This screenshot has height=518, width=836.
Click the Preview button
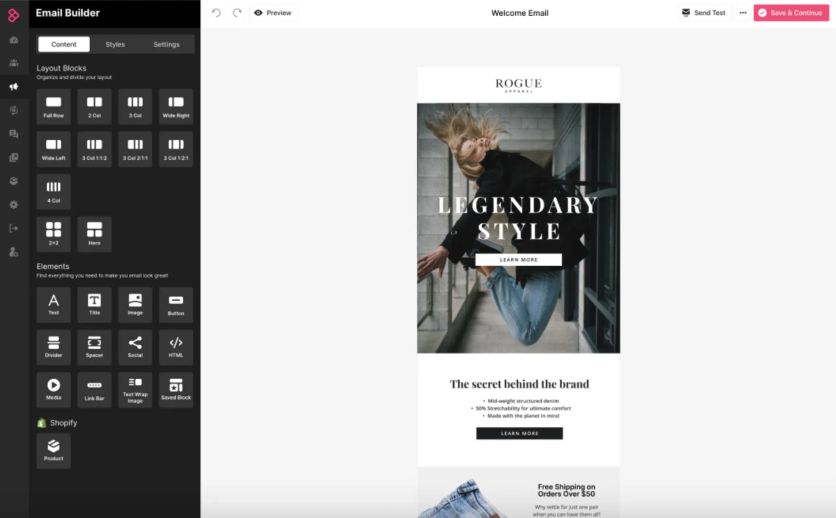[273, 13]
